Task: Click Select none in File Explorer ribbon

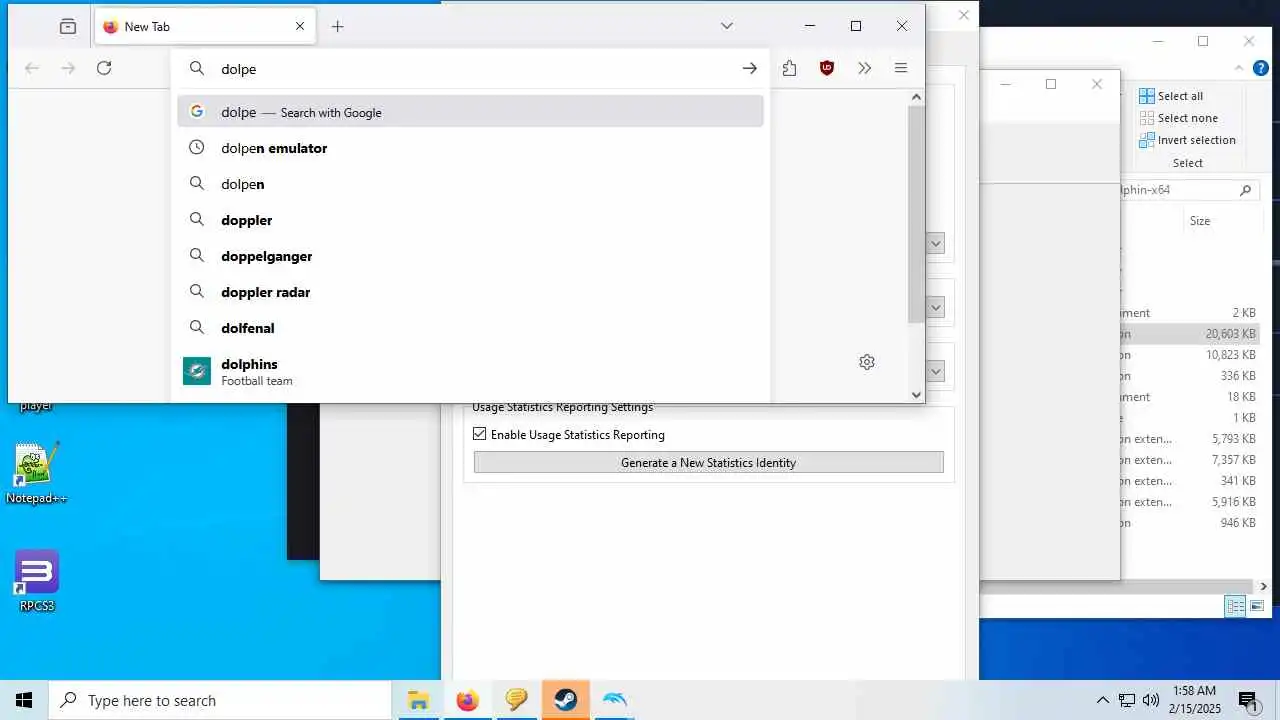Action: point(1179,118)
